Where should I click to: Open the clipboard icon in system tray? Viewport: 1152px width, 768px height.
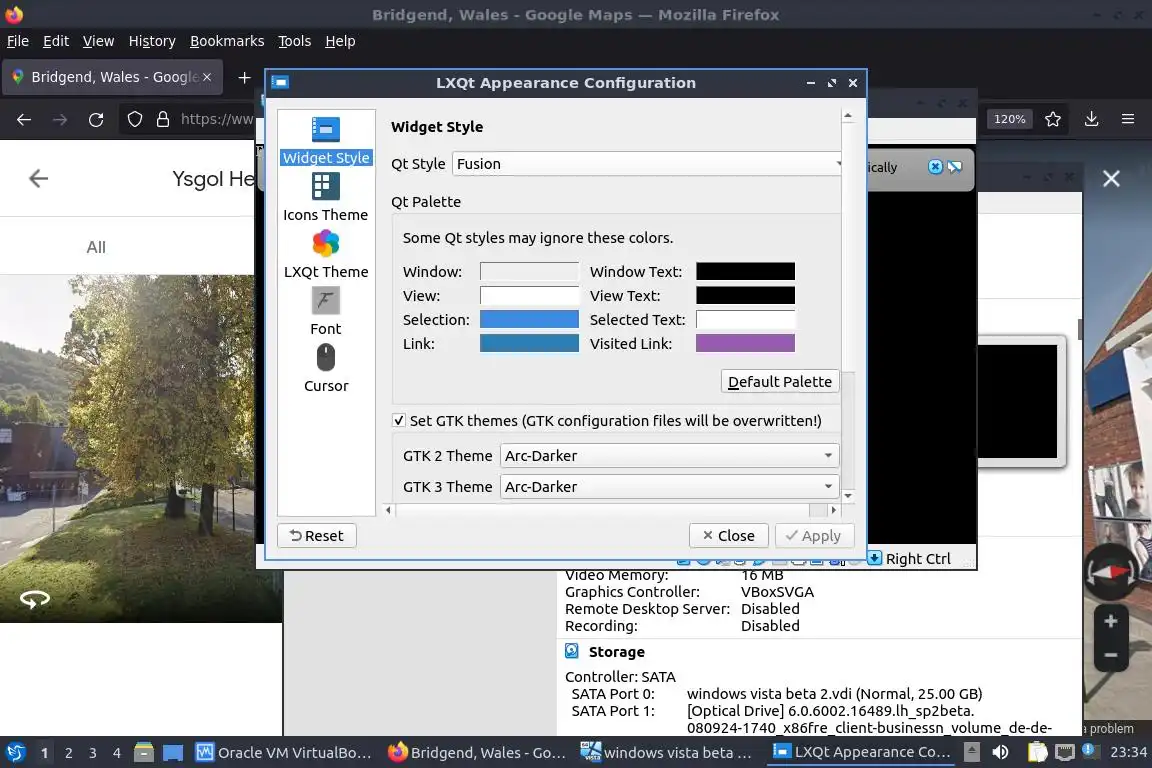click(x=1037, y=752)
